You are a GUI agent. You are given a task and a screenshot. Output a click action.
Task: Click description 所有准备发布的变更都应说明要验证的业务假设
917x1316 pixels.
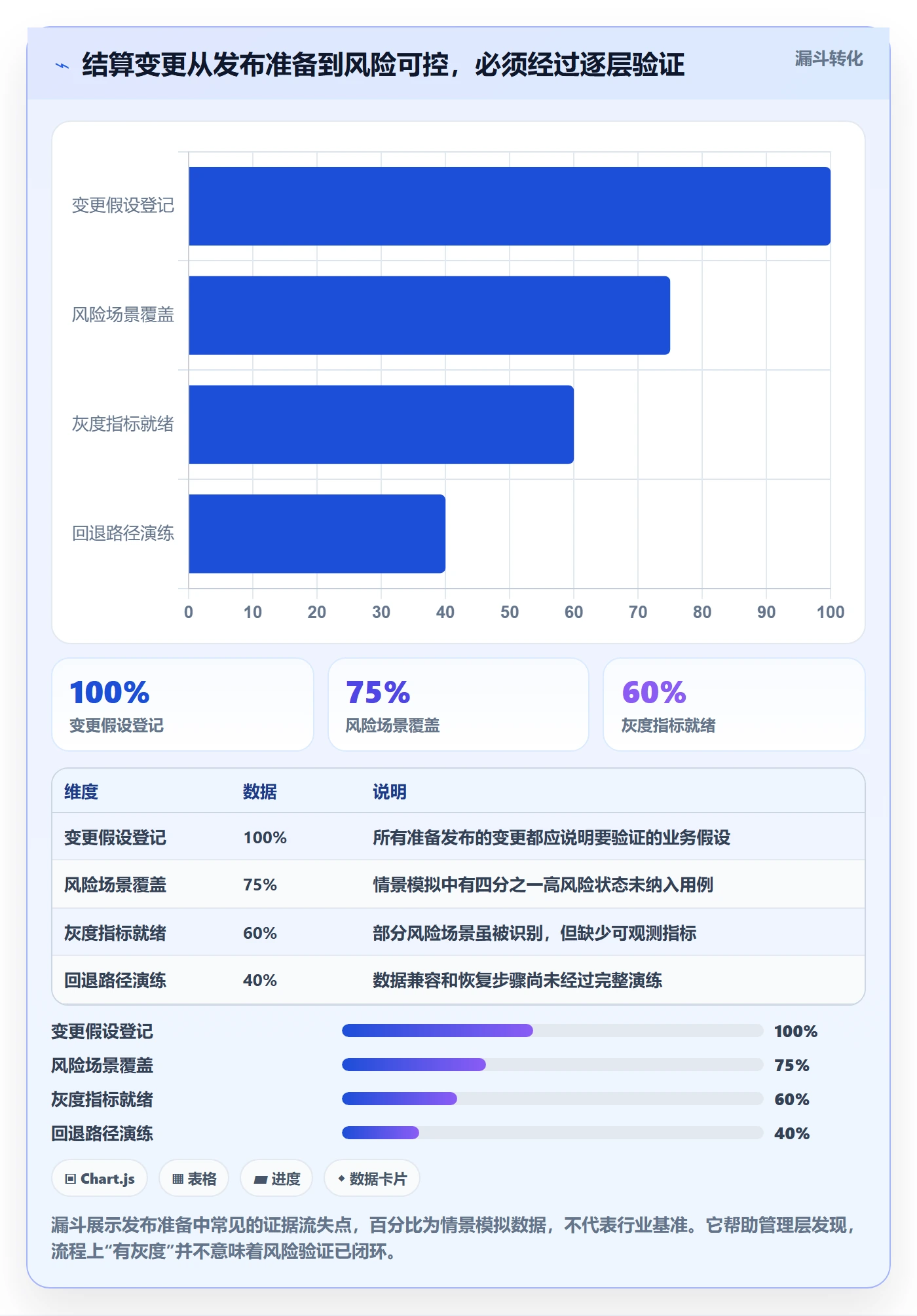[x=552, y=837]
